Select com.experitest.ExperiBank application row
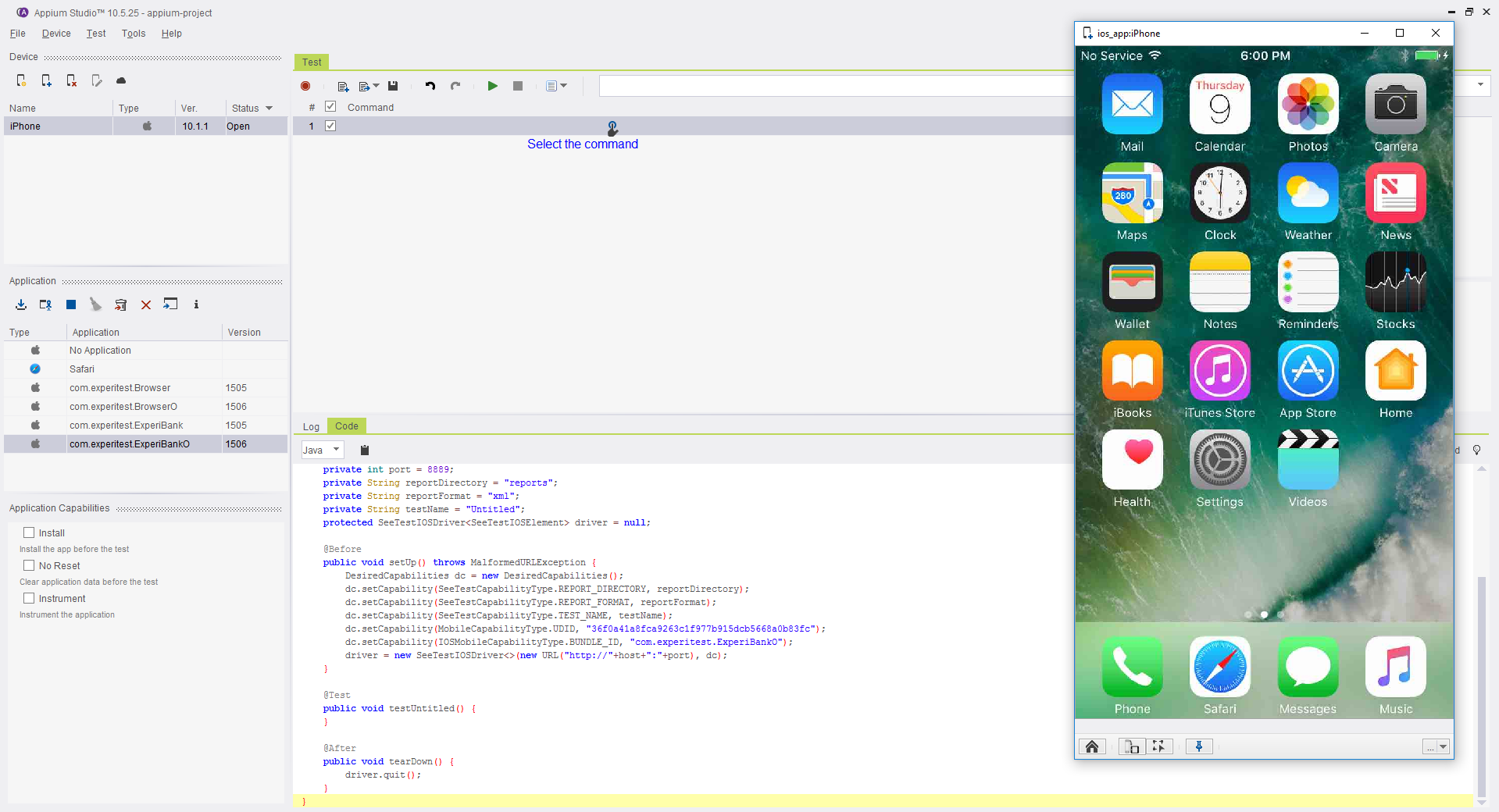 click(126, 425)
